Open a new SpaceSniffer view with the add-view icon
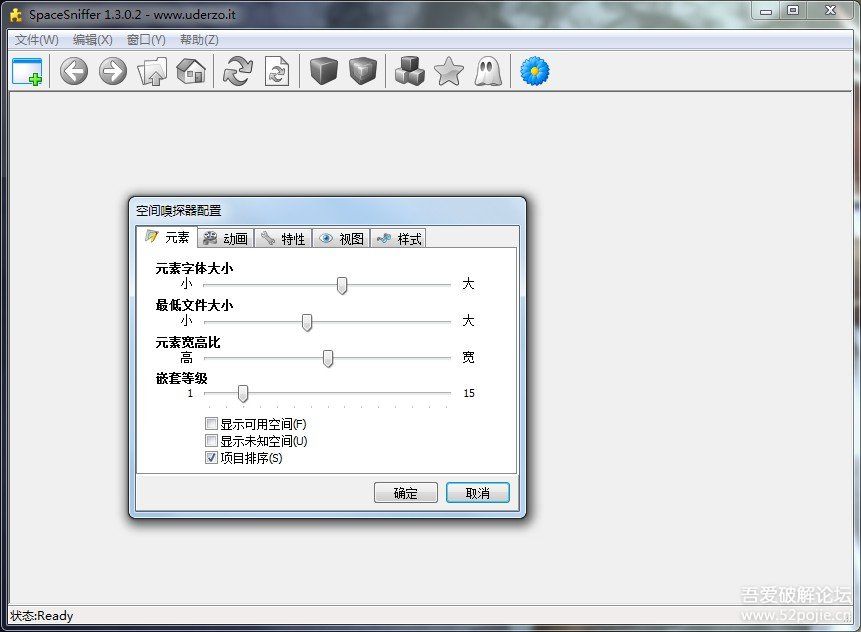Viewport: 861px width, 632px height. pos(27,71)
